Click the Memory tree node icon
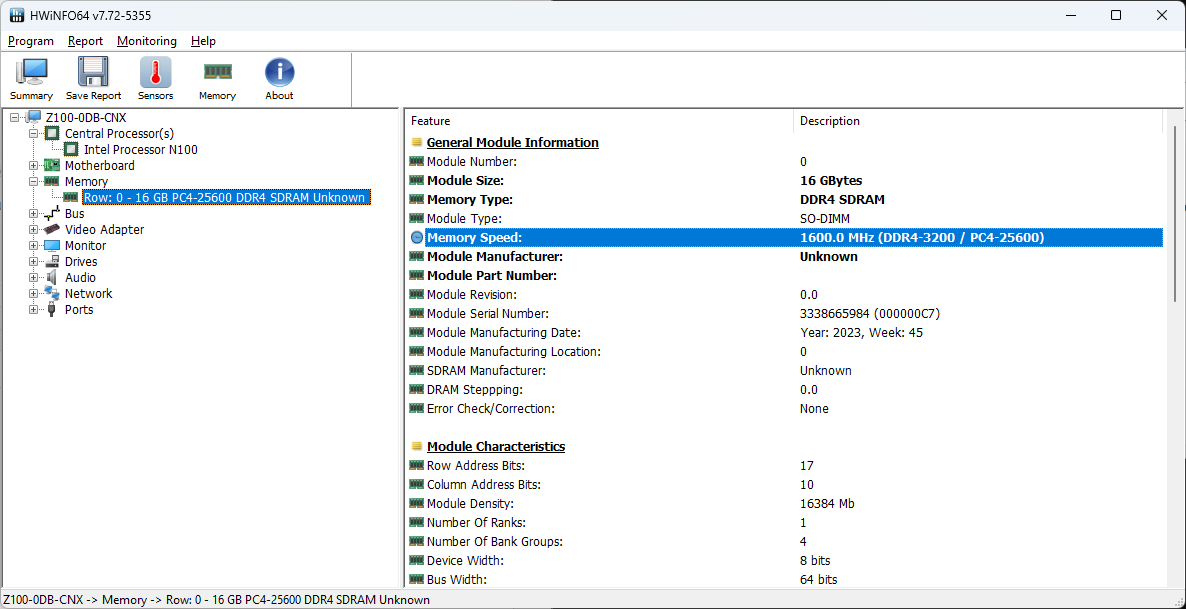The height and width of the screenshot is (609, 1186). pos(52,182)
